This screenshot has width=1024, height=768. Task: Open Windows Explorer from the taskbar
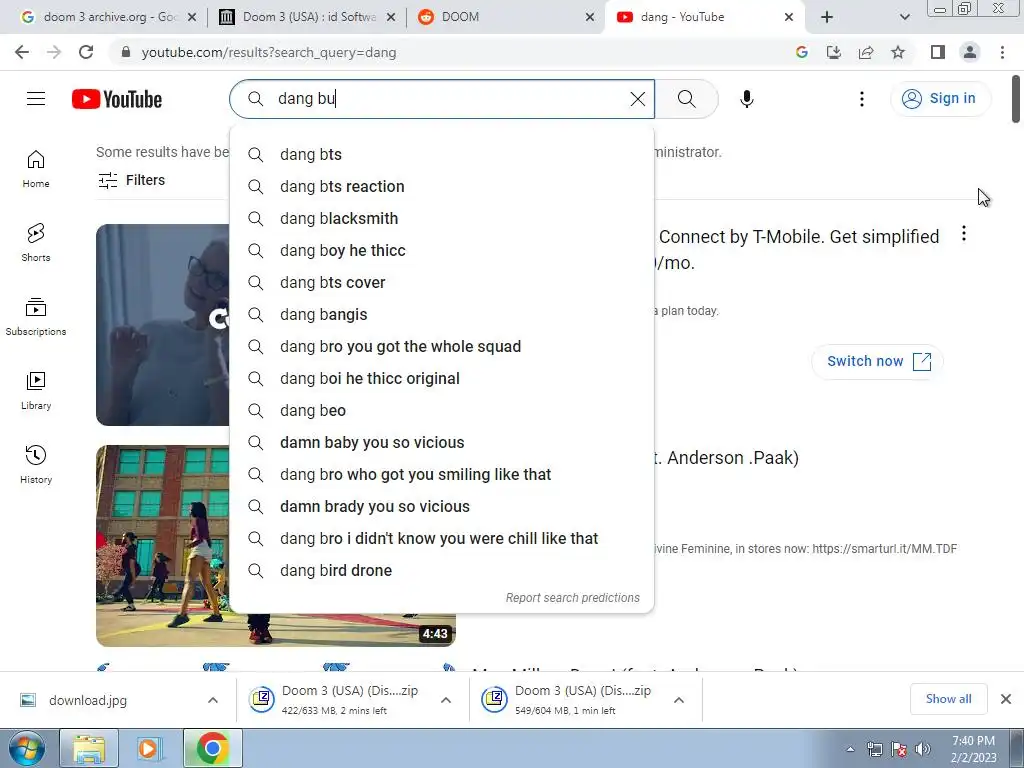pyautogui.click(x=89, y=749)
